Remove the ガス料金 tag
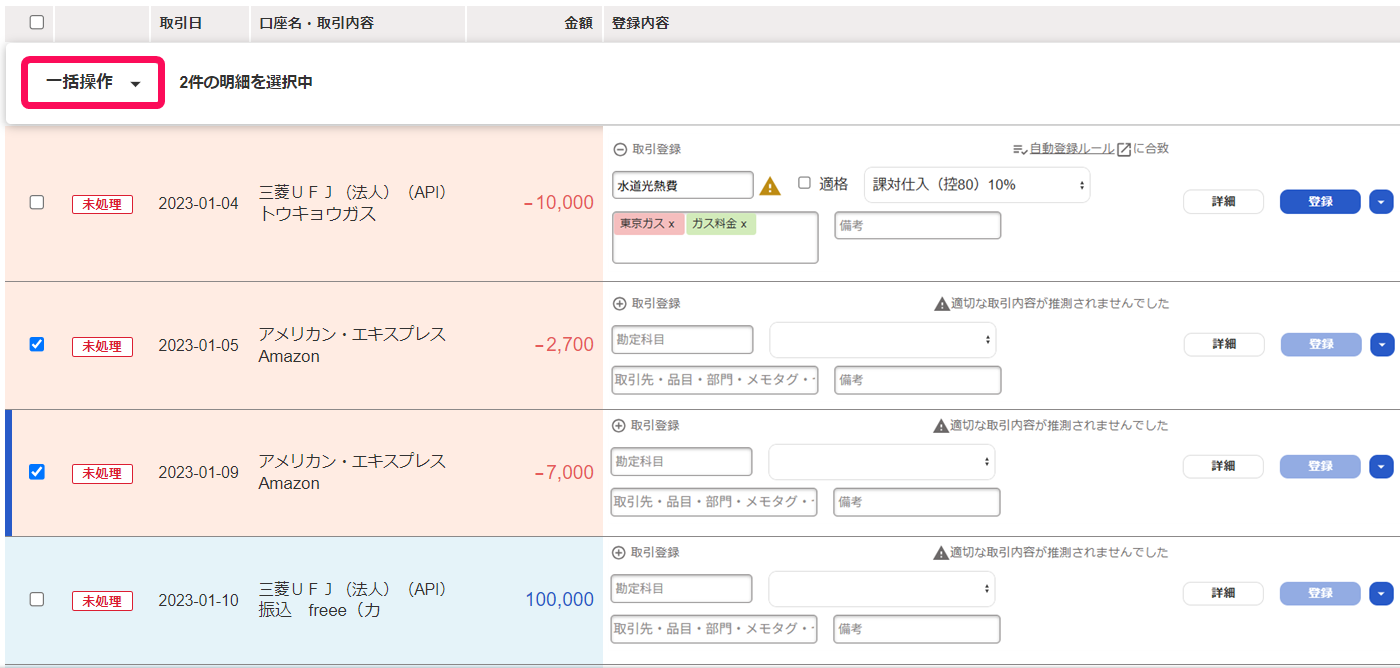 [744, 224]
